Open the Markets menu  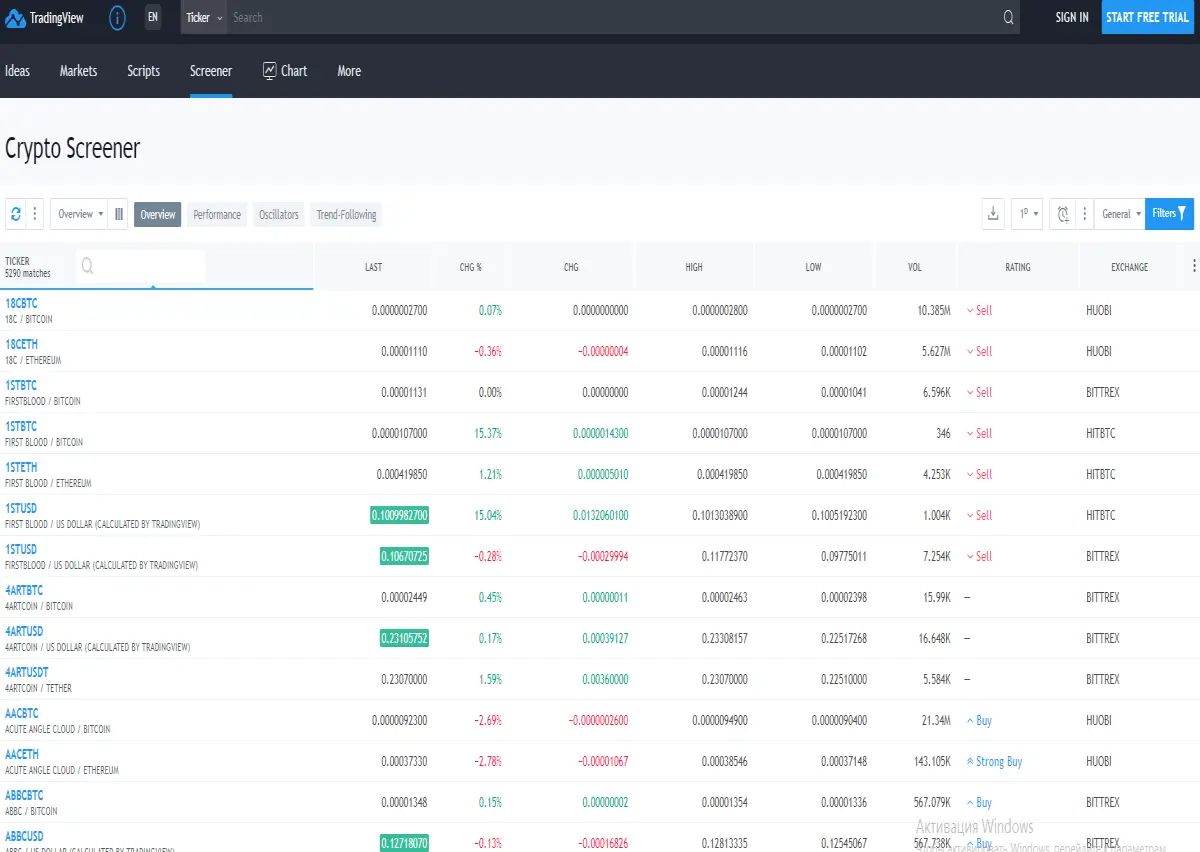pos(78,71)
